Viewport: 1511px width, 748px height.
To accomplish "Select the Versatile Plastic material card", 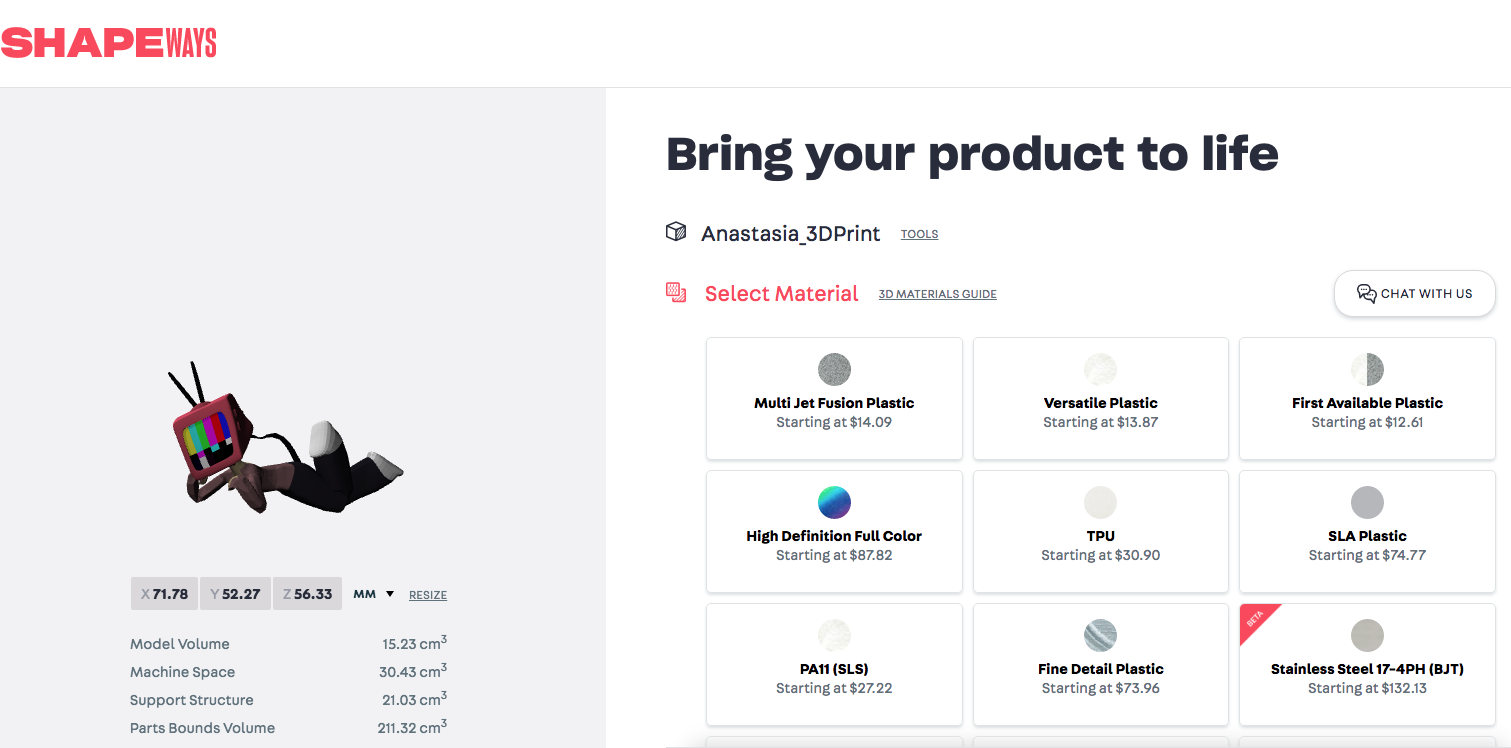I will tap(1100, 398).
